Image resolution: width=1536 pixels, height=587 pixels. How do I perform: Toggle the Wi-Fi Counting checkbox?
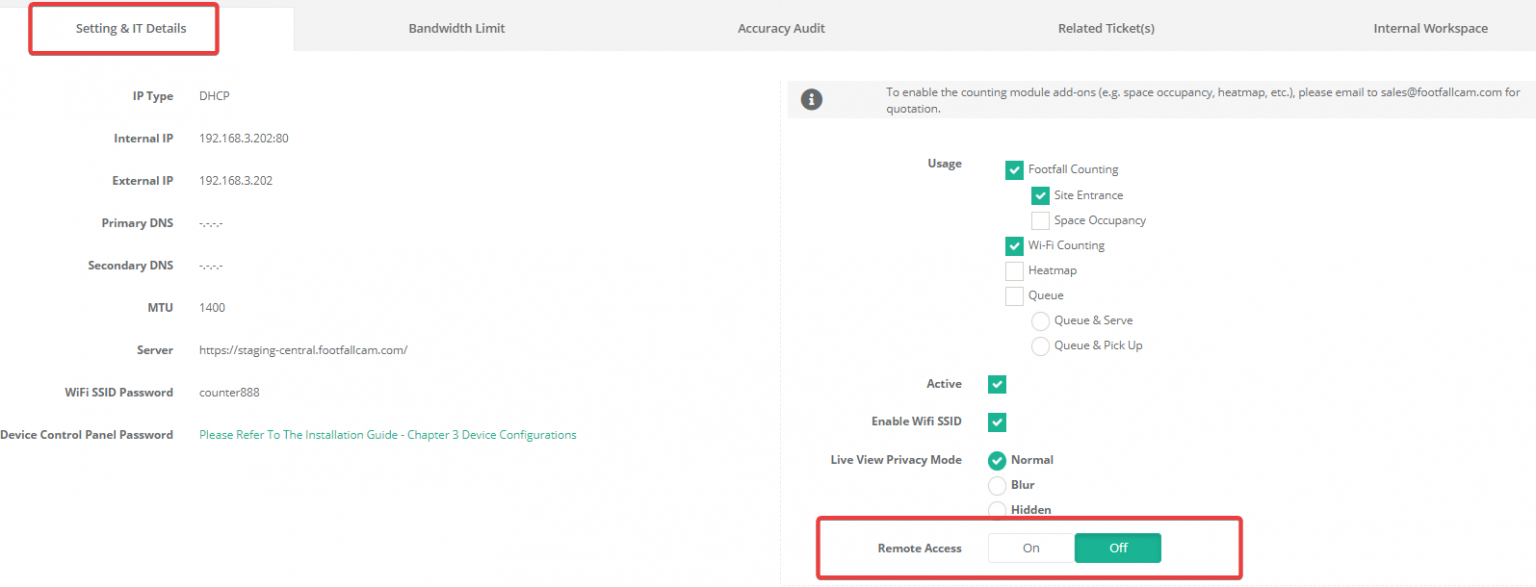[x=1014, y=246]
